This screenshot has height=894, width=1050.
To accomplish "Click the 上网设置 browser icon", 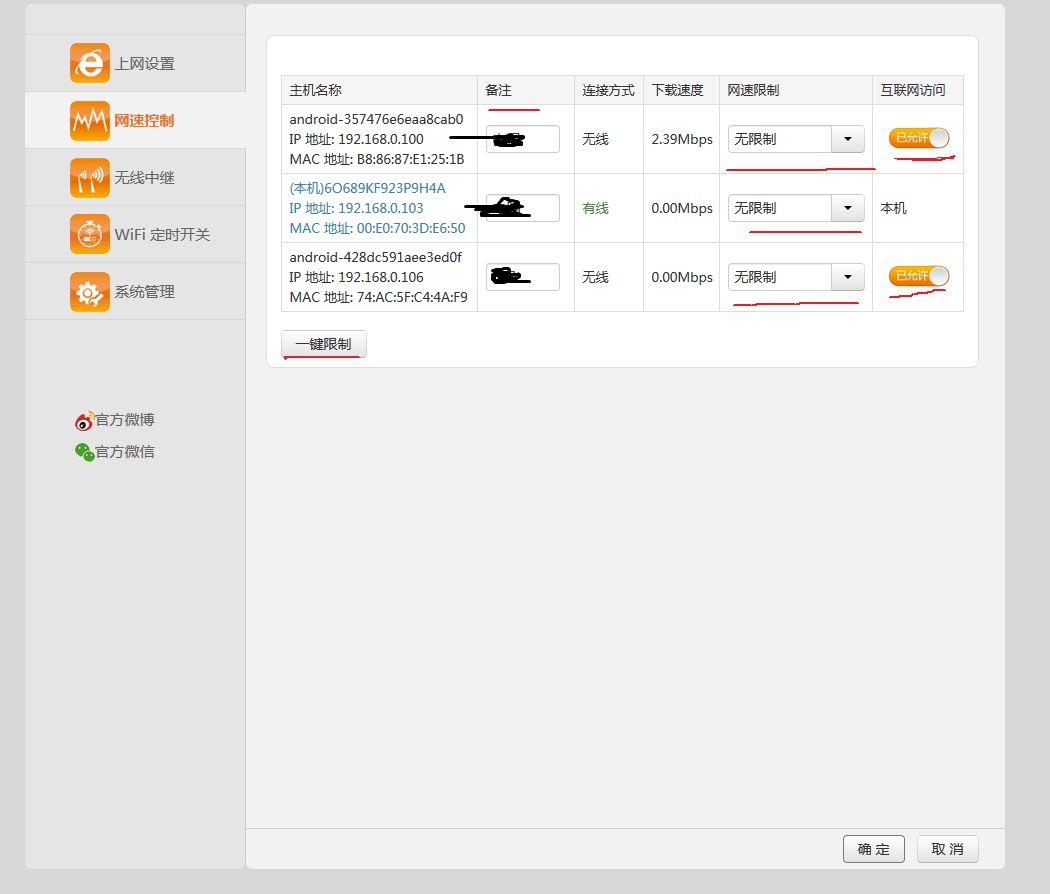I will [x=90, y=63].
